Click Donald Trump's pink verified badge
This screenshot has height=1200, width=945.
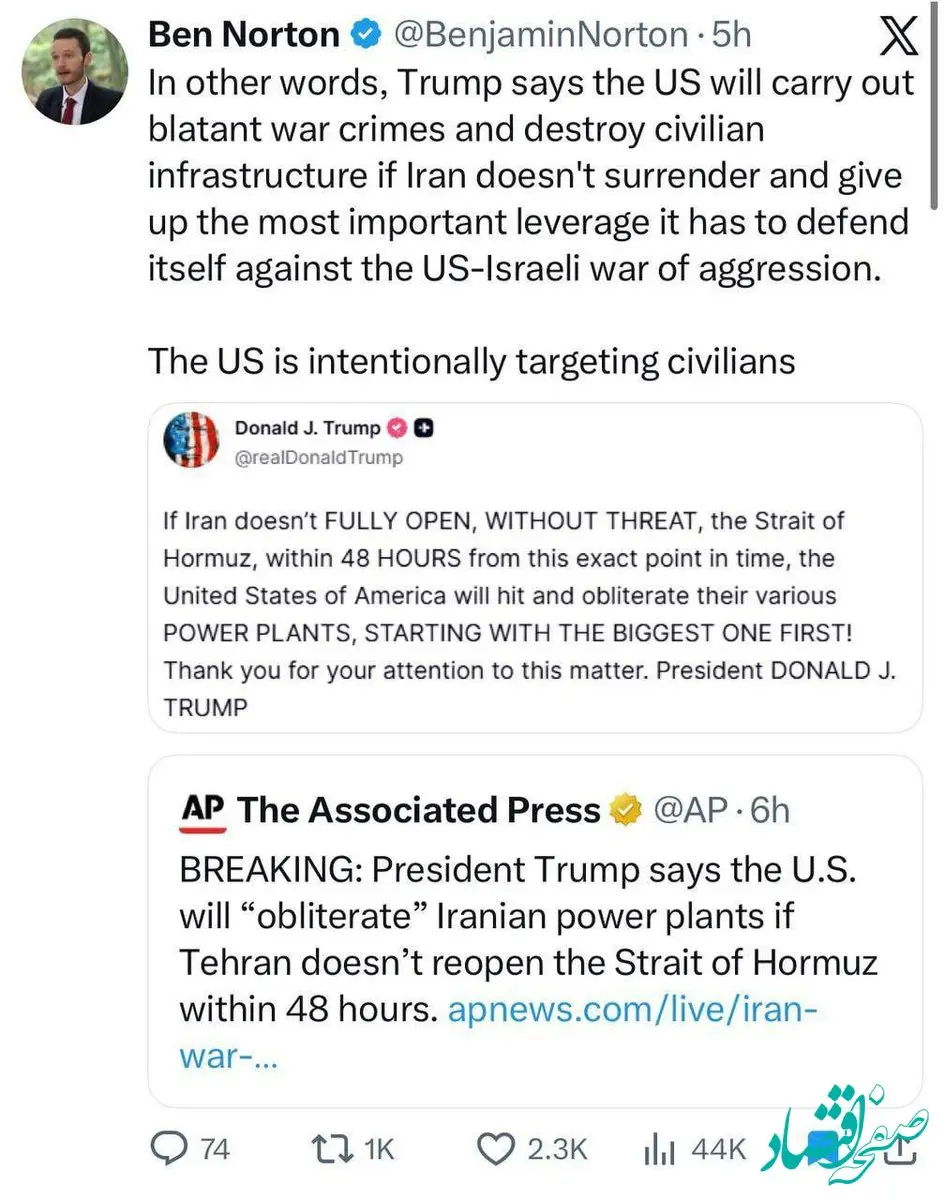point(395,430)
